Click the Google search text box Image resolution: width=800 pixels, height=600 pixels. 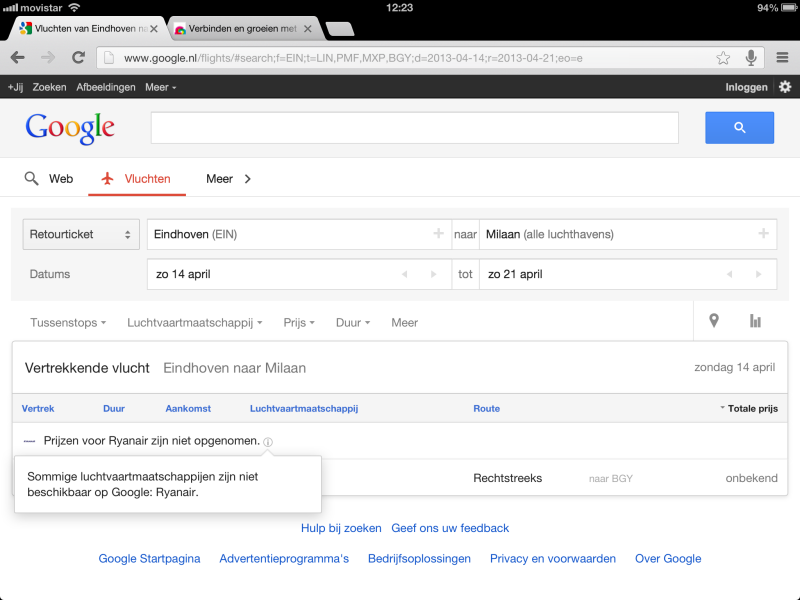(x=414, y=128)
